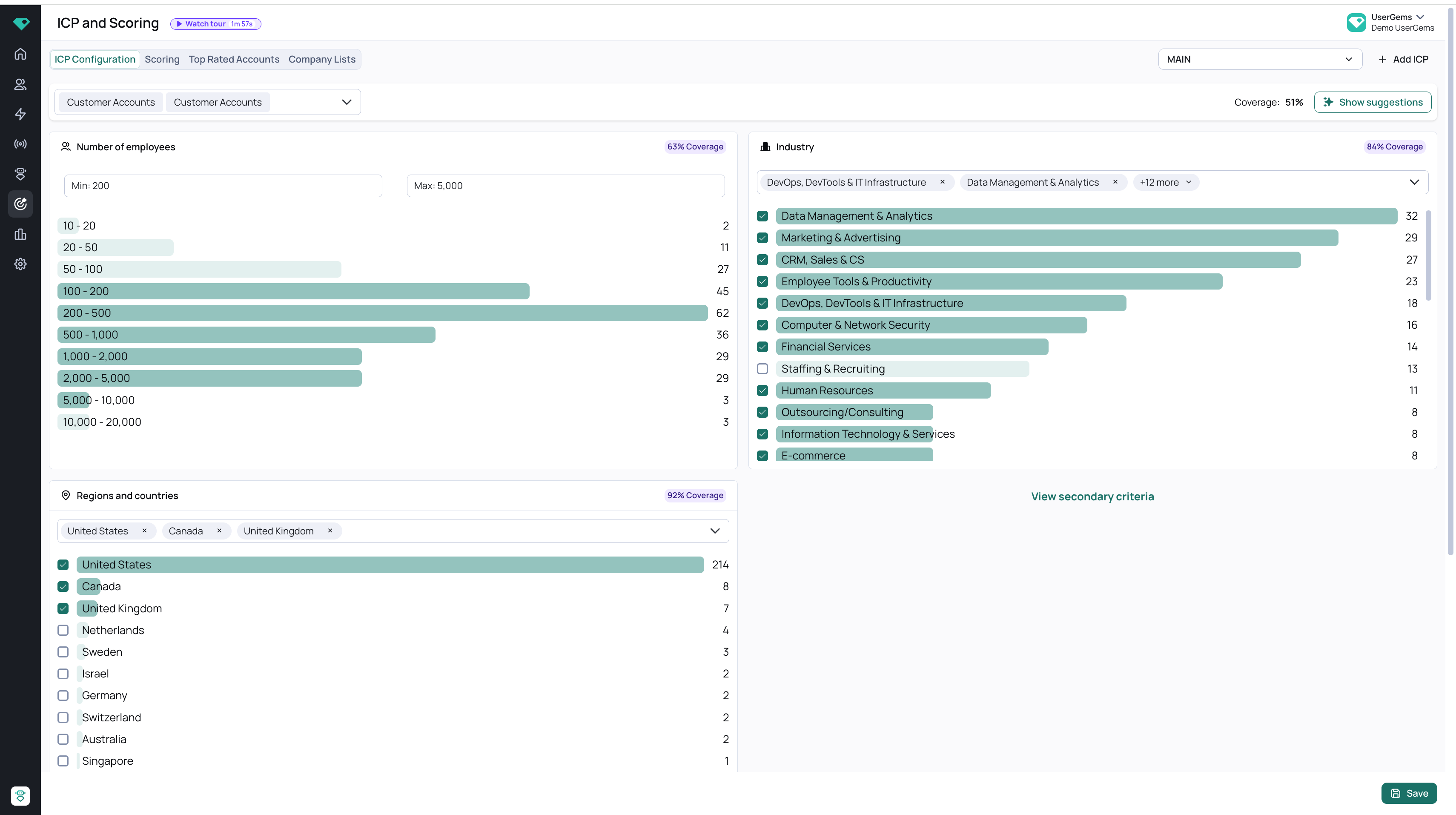
Task: Enable the Netherlands checkbox
Action: pos(63,630)
